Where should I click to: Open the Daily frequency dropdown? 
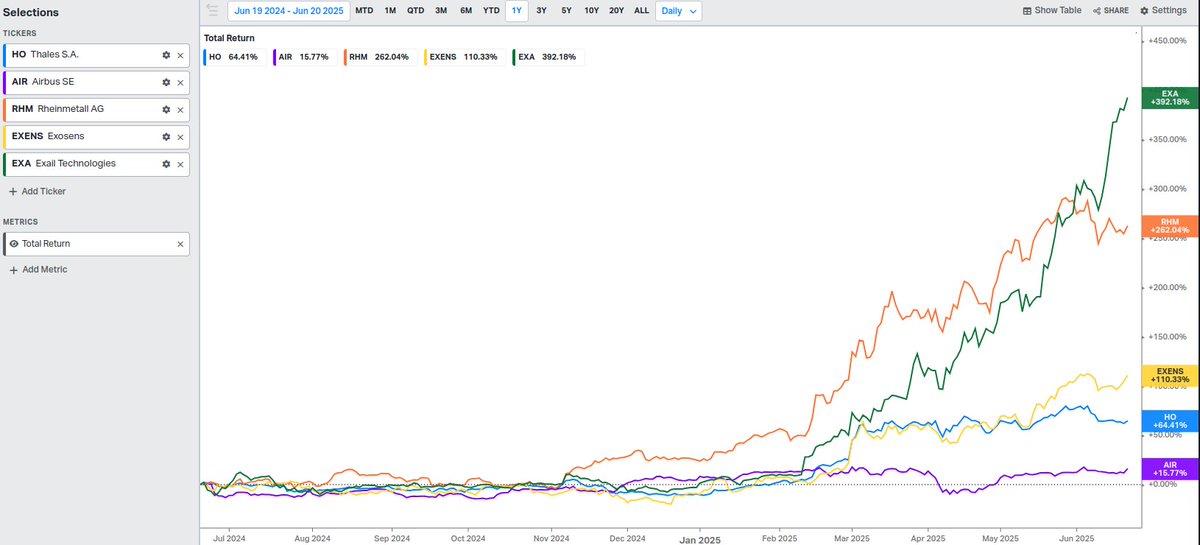tap(679, 11)
